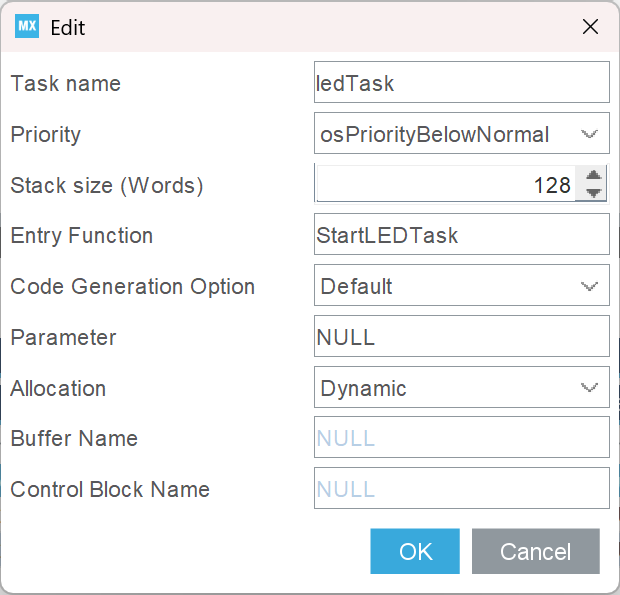Close the Edit dialog
Viewport: 620px width, 595px height.
click(590, 27)
